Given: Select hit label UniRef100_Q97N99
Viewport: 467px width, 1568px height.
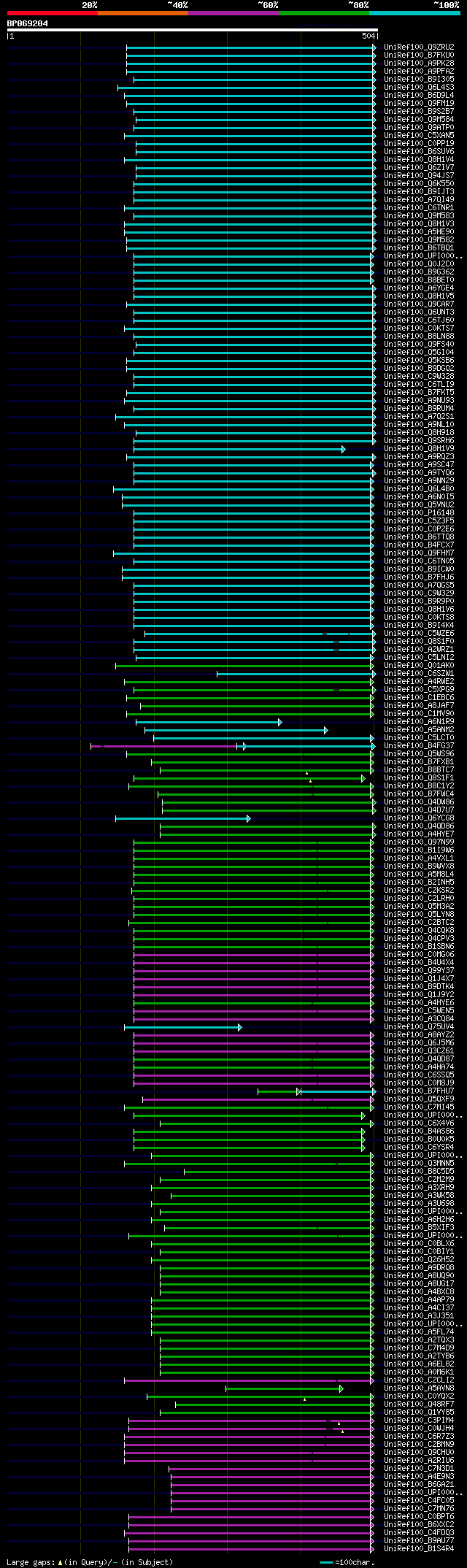Looking at the screenshot, I should click(419, 842).
